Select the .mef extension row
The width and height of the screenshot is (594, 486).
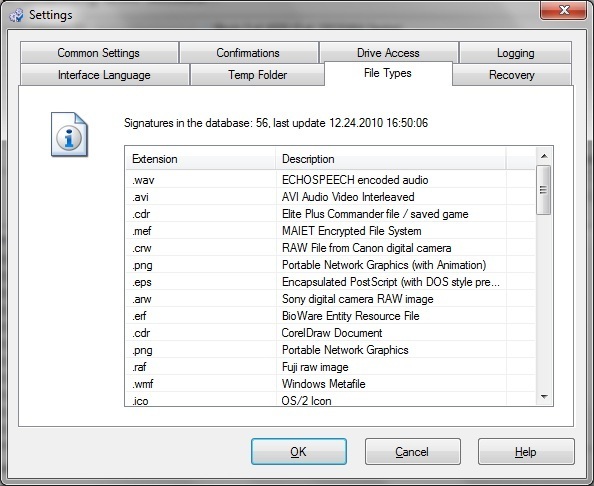(330, 231)
